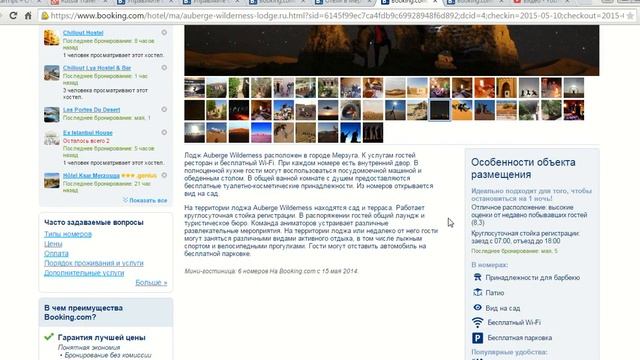
Task: Select the two pointing silhouettes blue-sky thumbnail
Action: click(351, 133)
